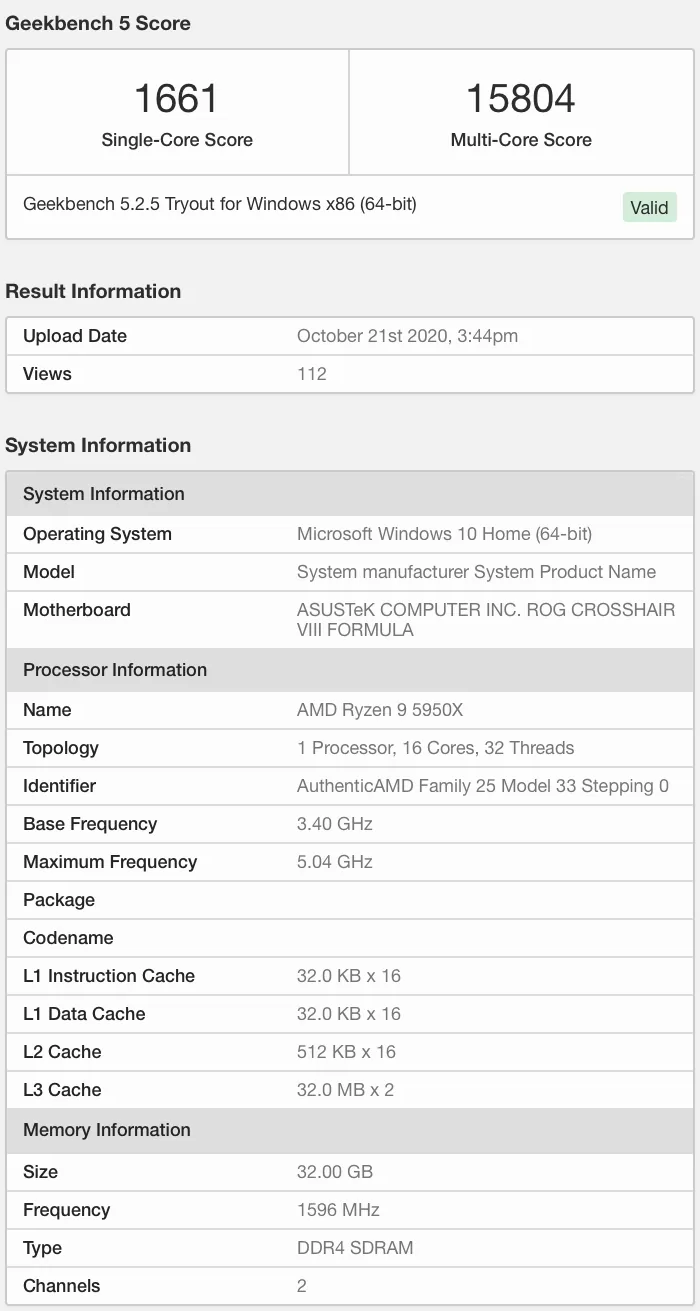Click the memory Frequency value 1596 MHz
The height and width of the screenshot is (1311, 700).
(x=338, y=1210)
